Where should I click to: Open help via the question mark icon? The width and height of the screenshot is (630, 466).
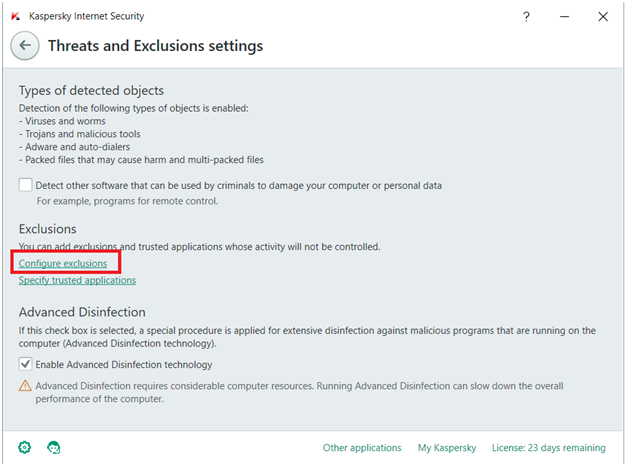click(x=527, y=16)
